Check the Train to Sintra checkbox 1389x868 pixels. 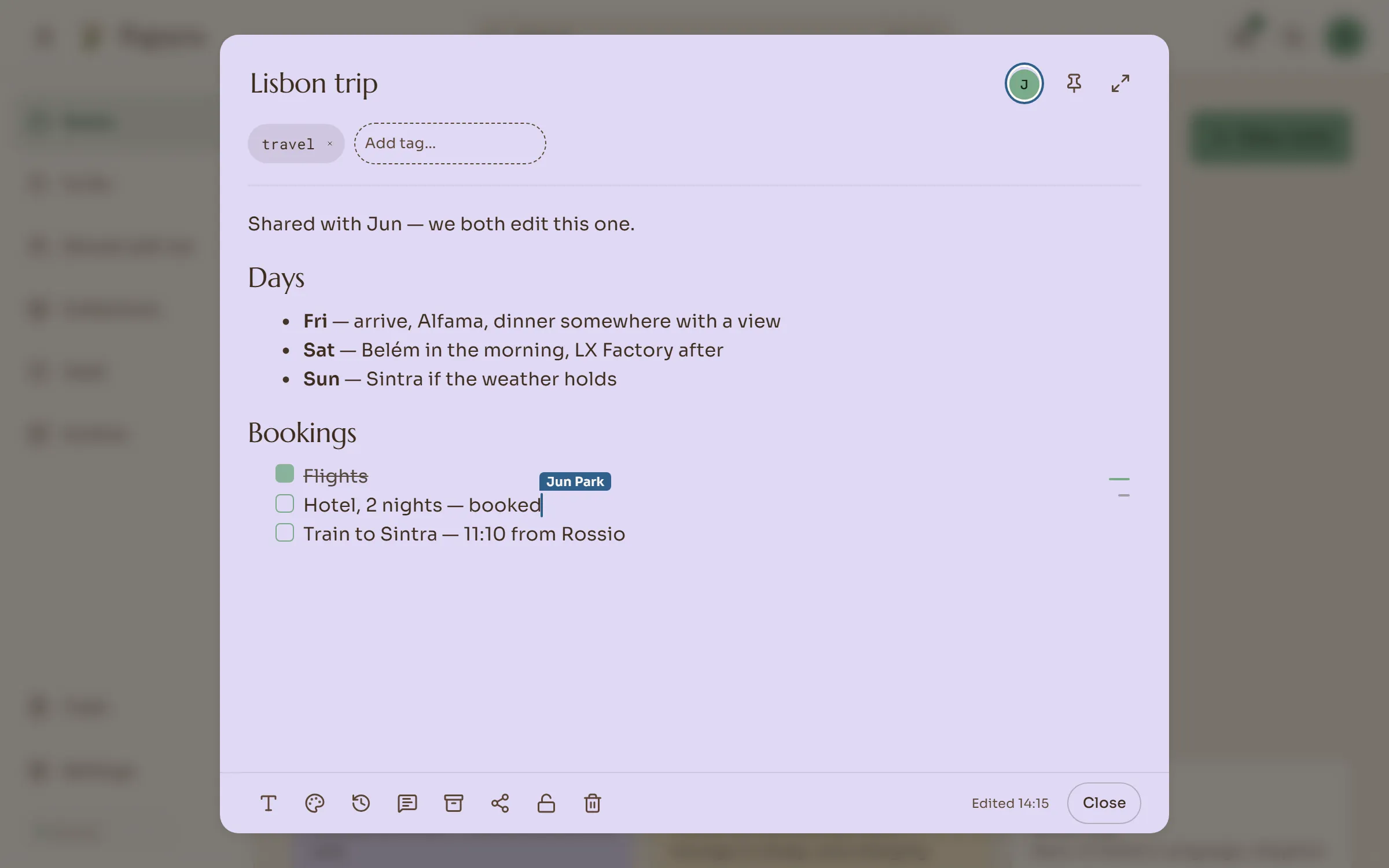(285, 532)
